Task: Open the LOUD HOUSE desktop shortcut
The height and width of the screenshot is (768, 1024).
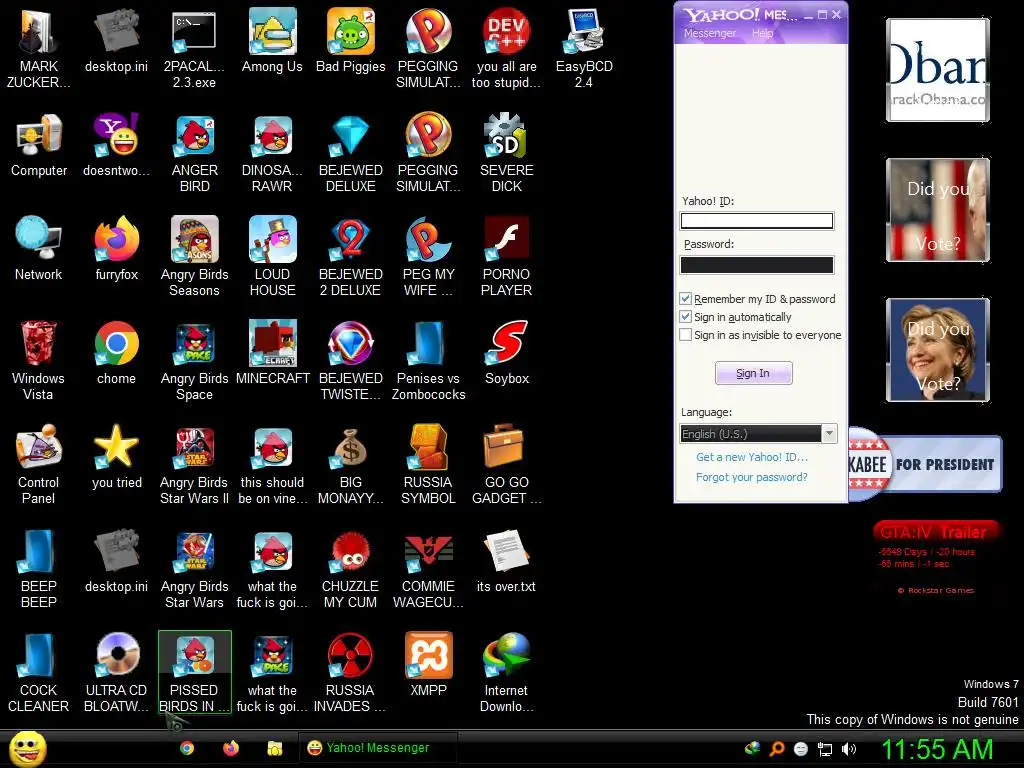Action: [272, 256]
